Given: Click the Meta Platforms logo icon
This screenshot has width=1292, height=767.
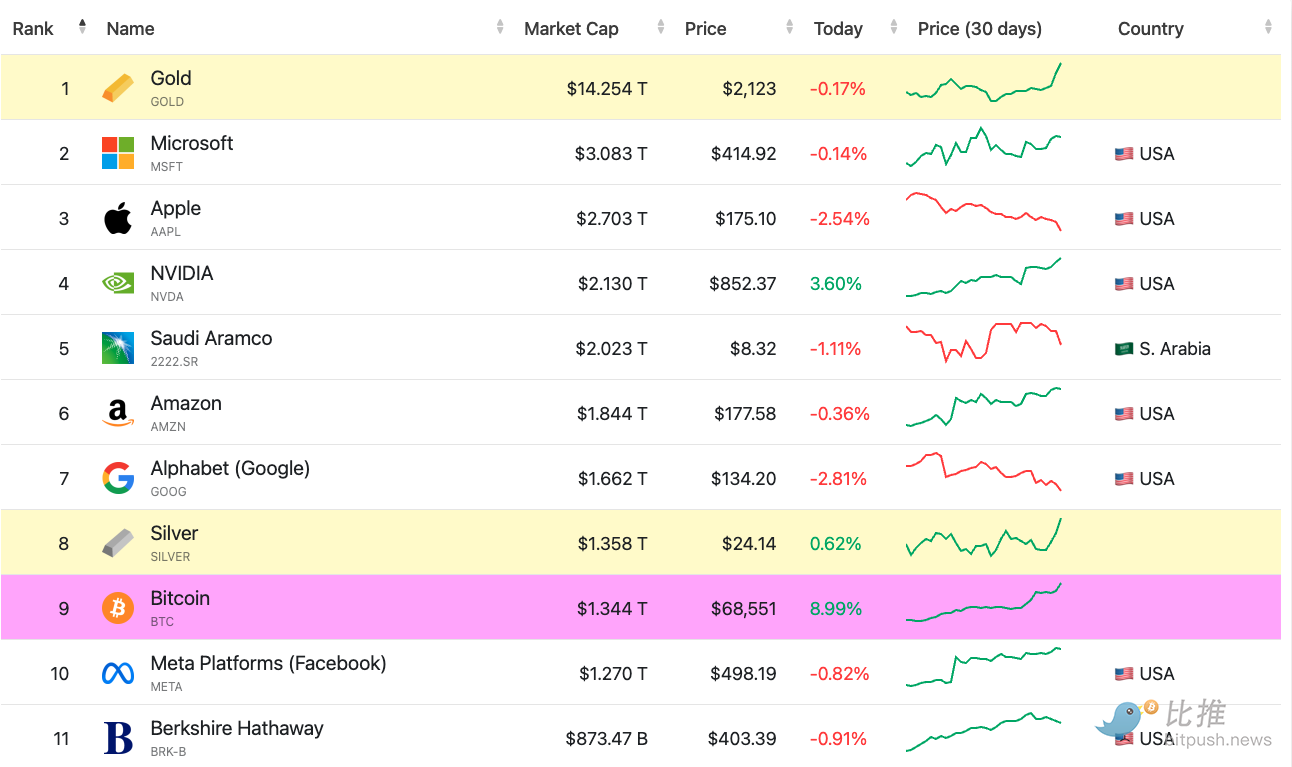Looking at the screenshot, I should coord(117,673).
